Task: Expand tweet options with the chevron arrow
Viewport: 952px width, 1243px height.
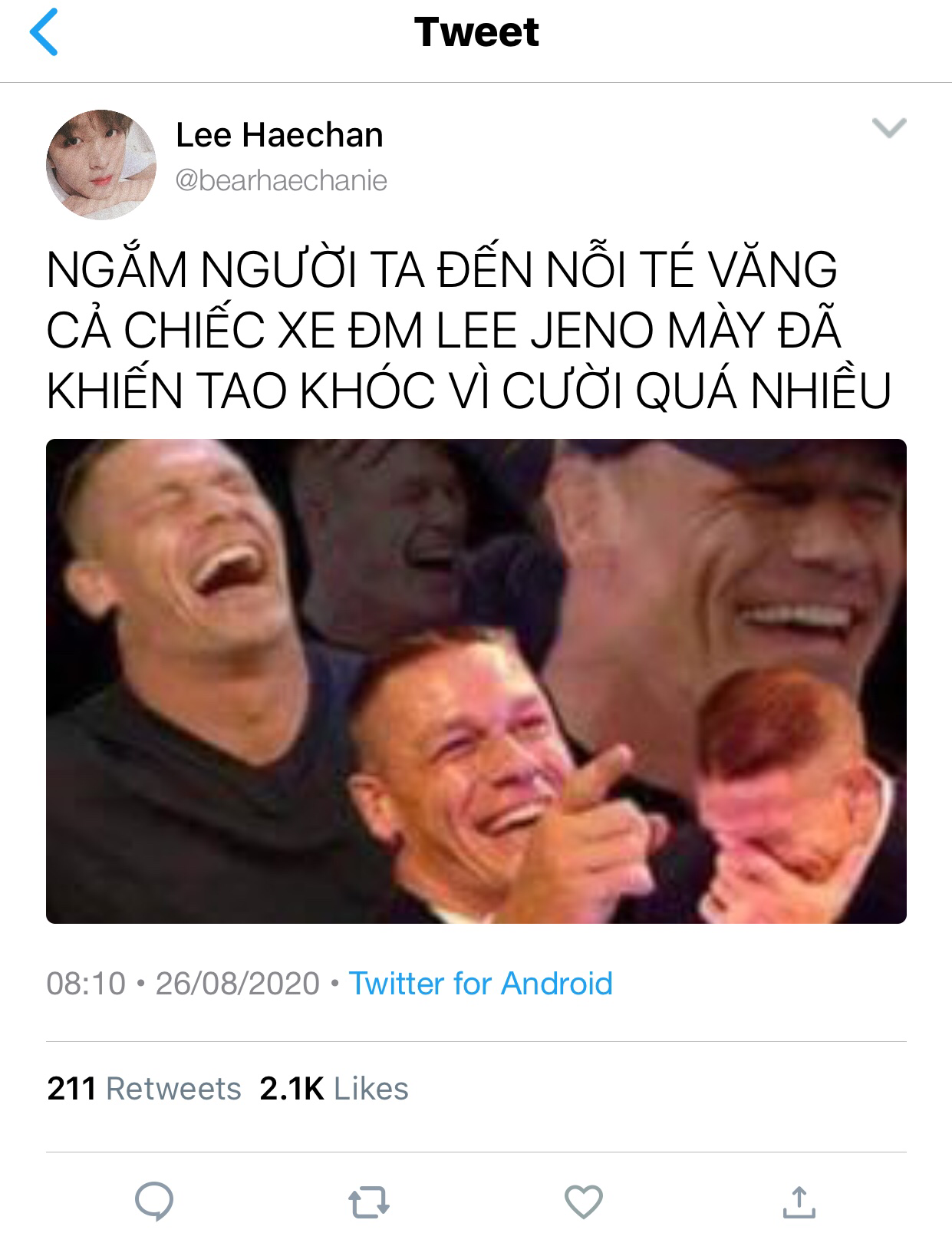Action: pos(890,128)
